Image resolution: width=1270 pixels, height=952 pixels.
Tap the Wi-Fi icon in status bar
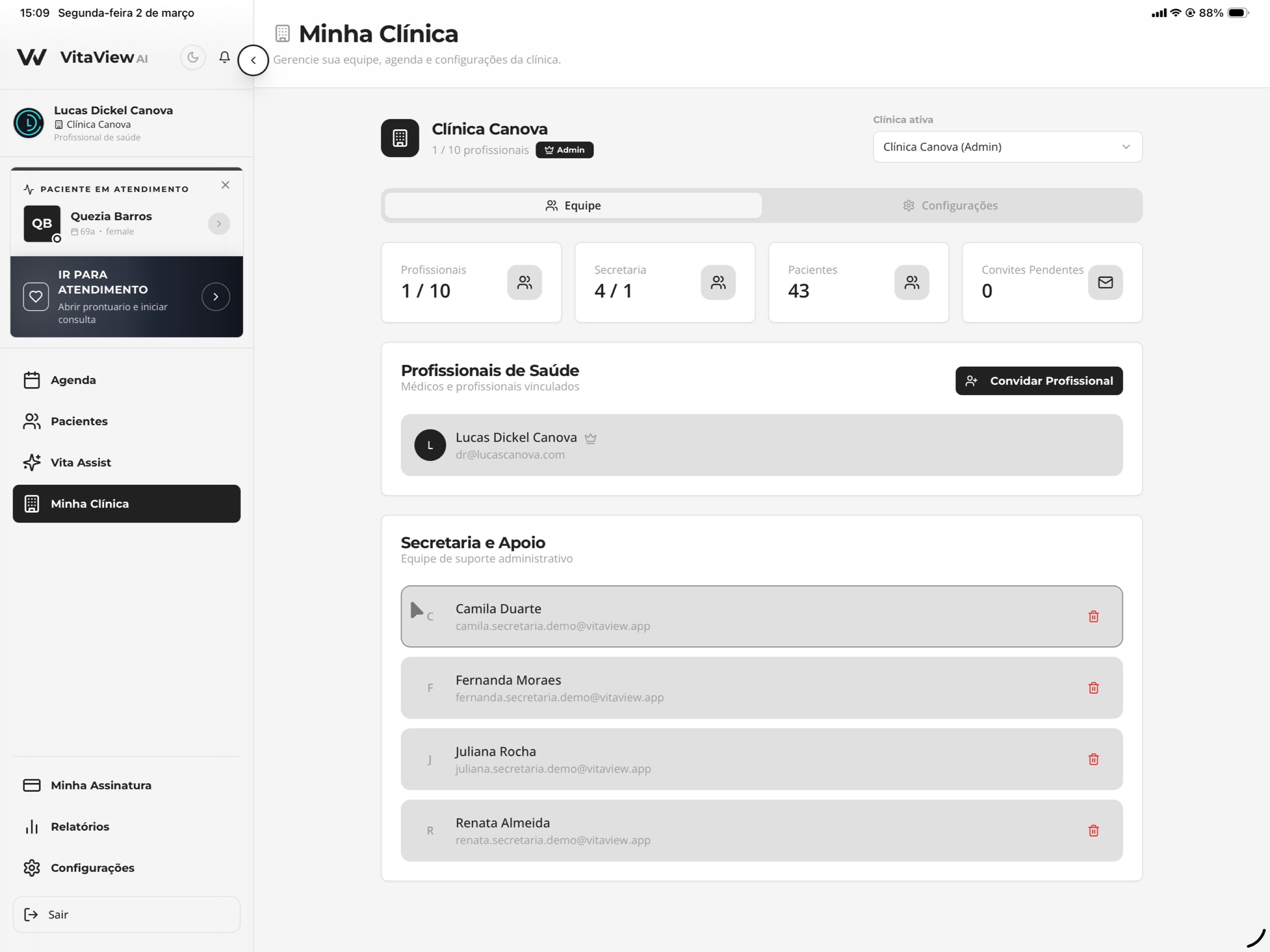(x=1175, y=13)
